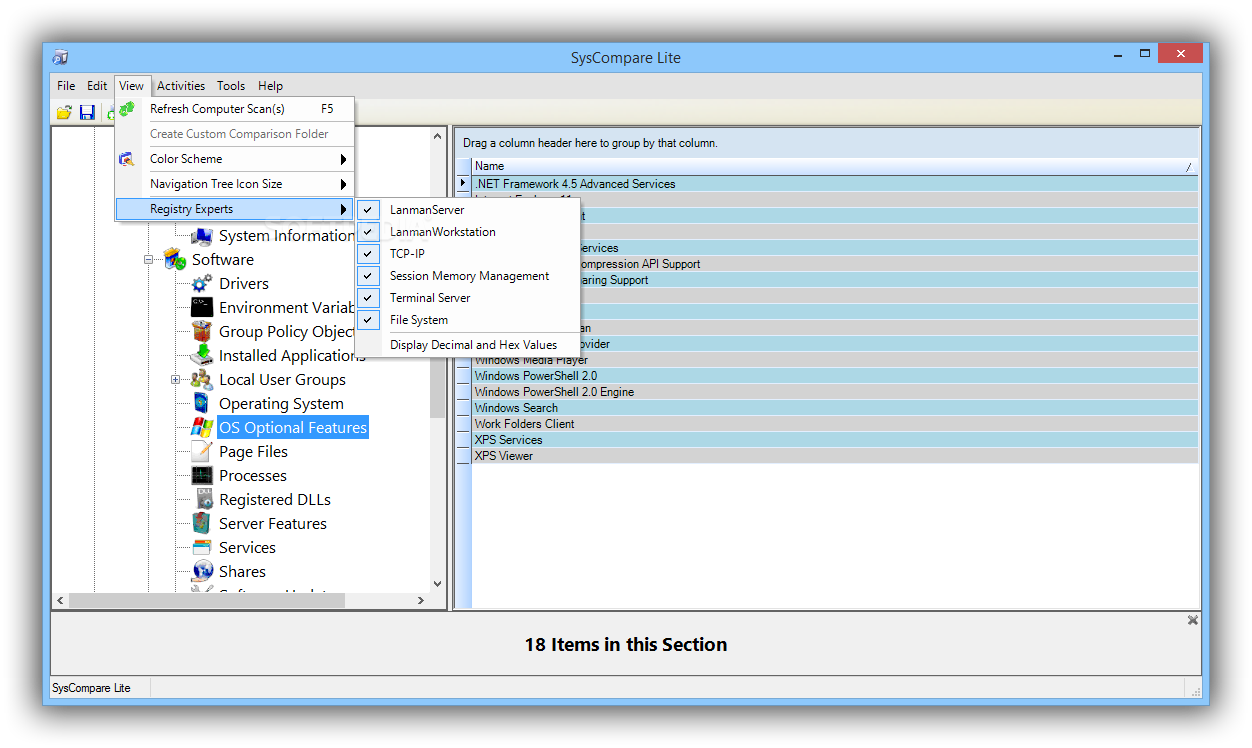Open the Edit menu
The height and width of the screenshot is (748, 1252).
[x=97, y=86]
